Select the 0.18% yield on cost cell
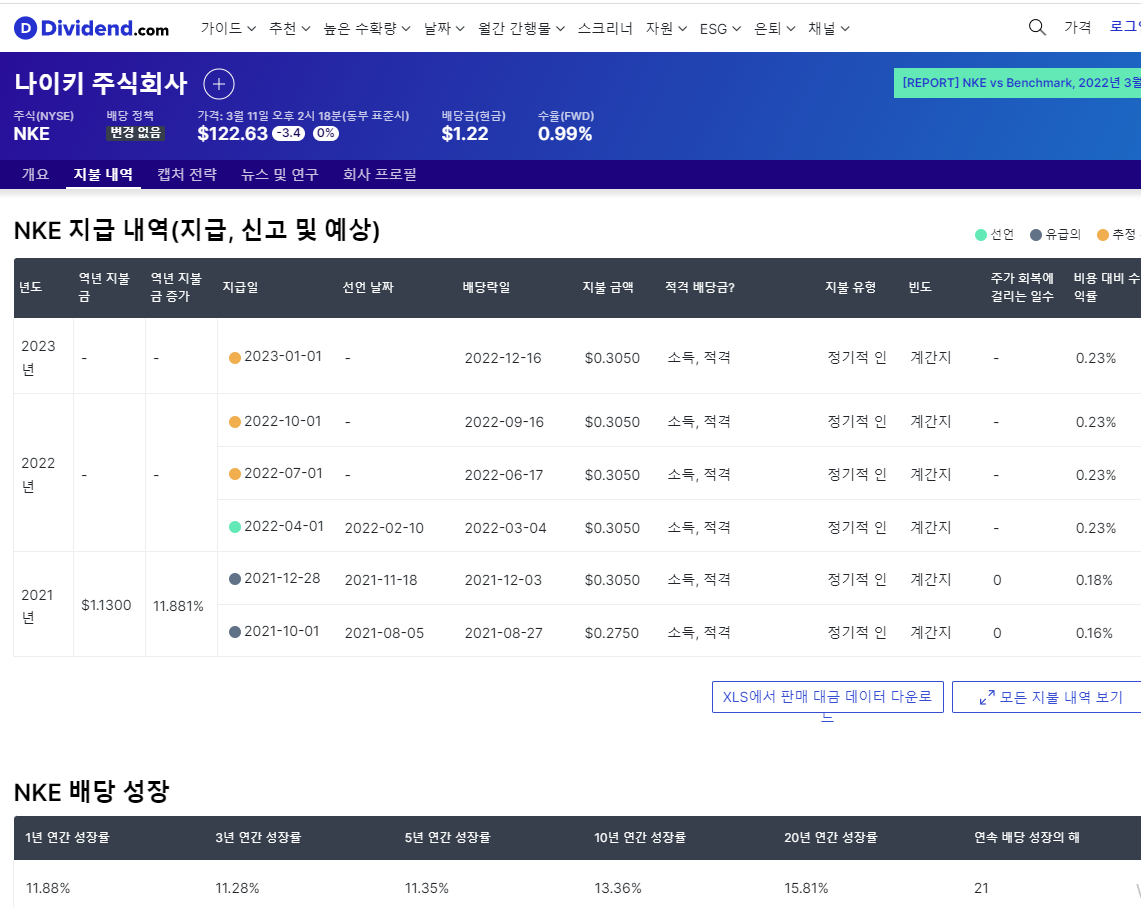 1094,580
